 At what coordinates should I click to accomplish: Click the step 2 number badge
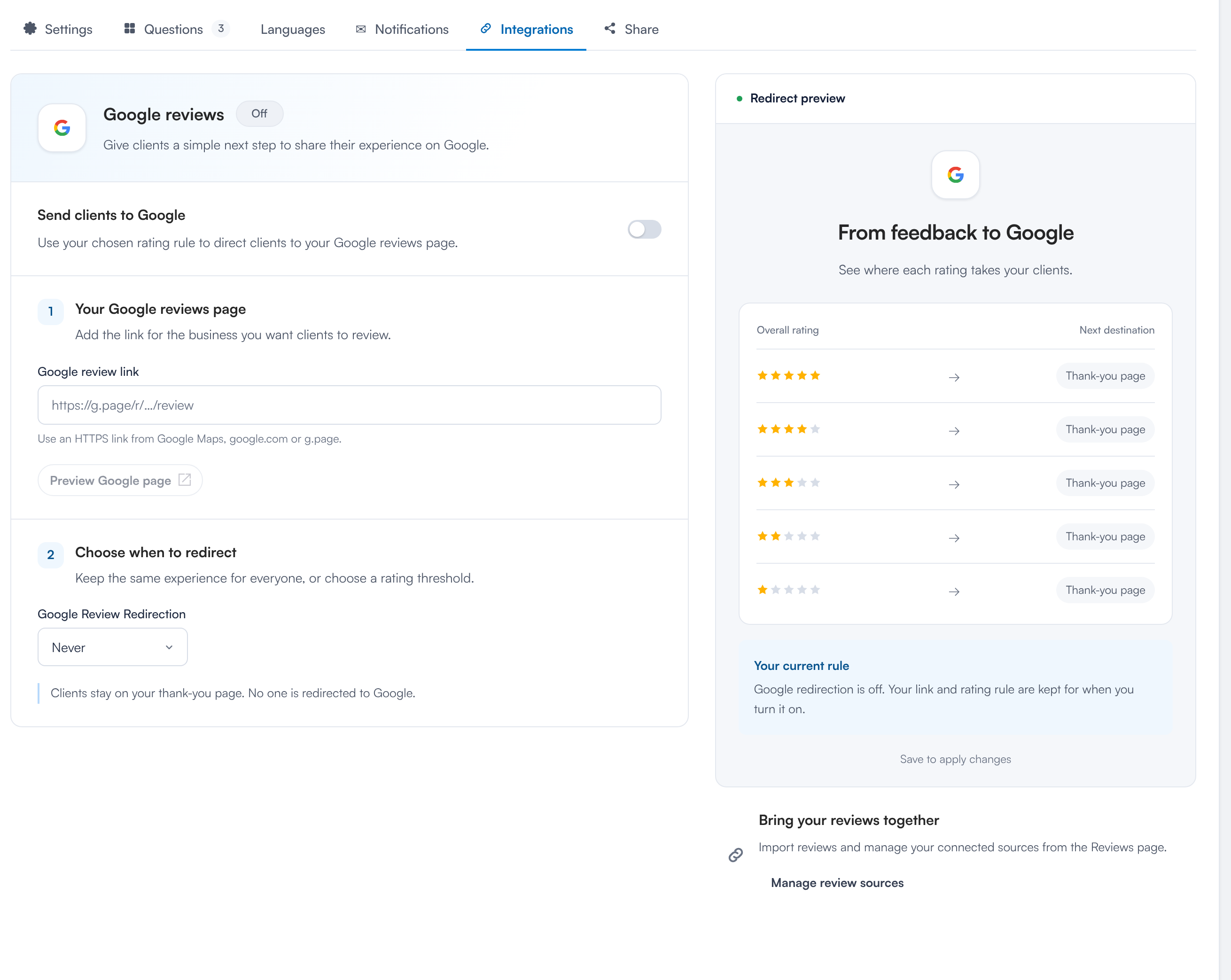(x=51, y=555)
